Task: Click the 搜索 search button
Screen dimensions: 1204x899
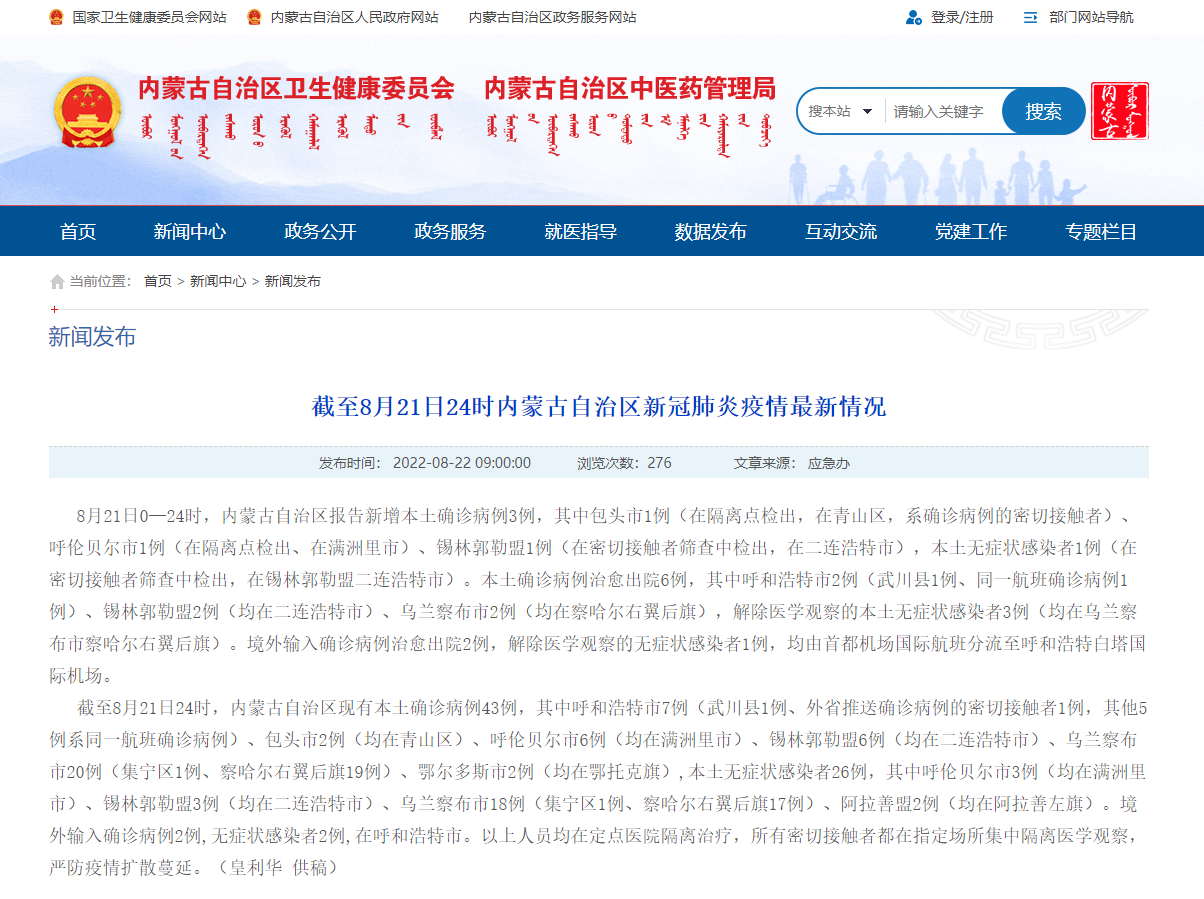Action: tap(1043, 111)
